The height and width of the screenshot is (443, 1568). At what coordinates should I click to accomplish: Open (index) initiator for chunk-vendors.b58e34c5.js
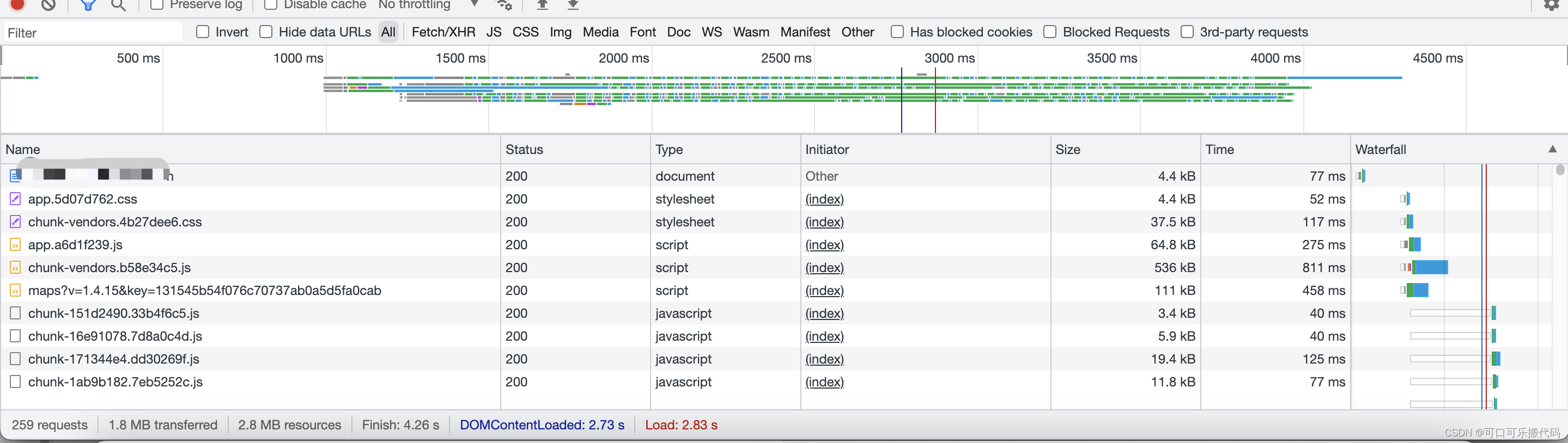pyautogui.click(x=824, y=267)
